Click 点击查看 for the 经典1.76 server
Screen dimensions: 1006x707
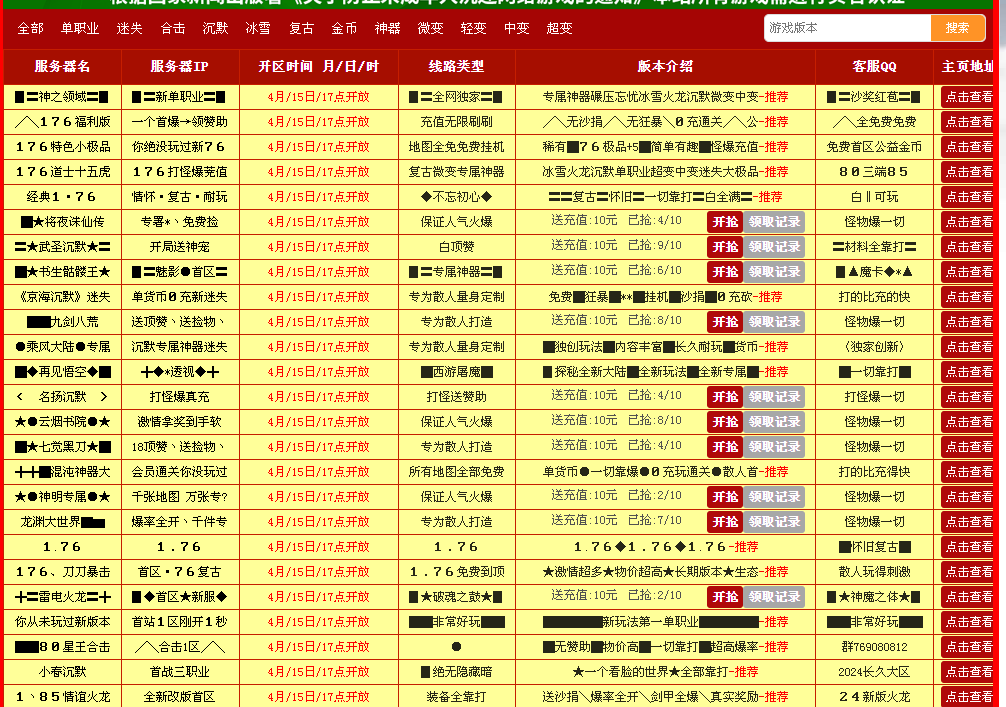[968, 197]
